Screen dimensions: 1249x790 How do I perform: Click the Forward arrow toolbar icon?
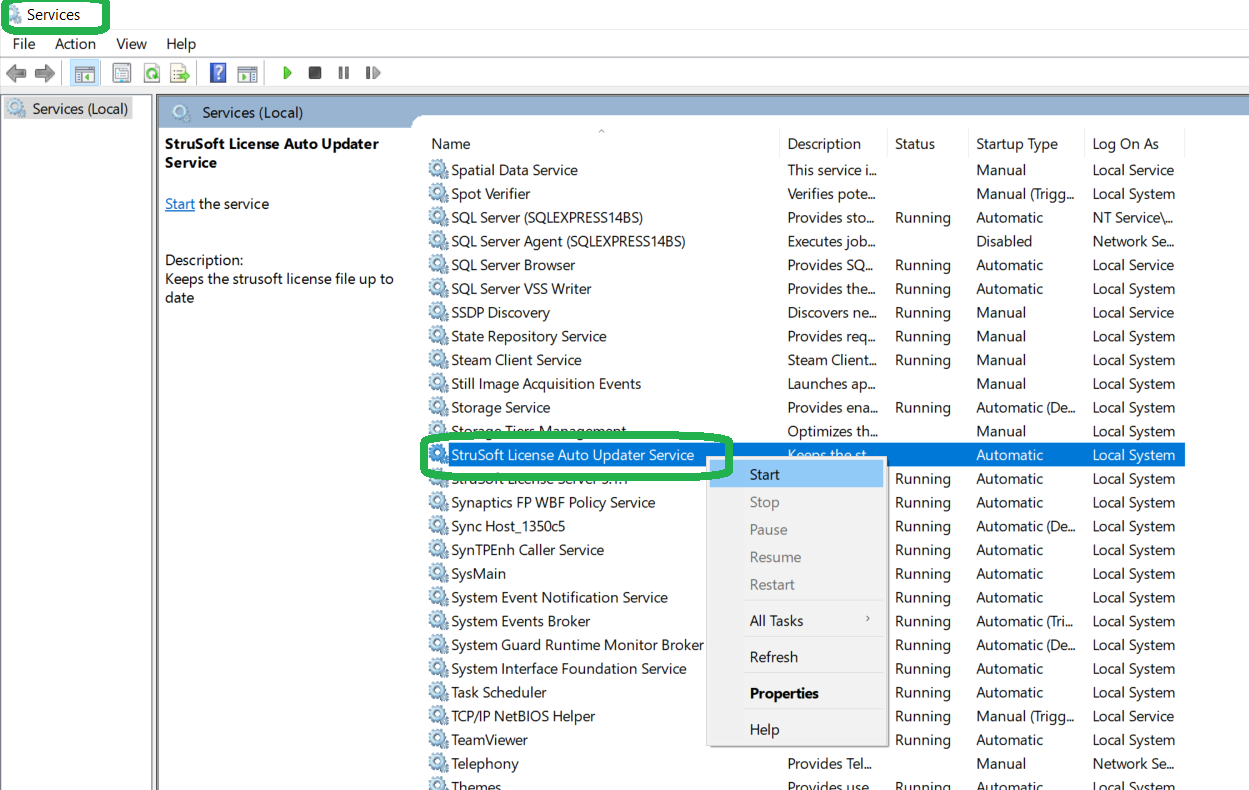[x=44, y=73]
